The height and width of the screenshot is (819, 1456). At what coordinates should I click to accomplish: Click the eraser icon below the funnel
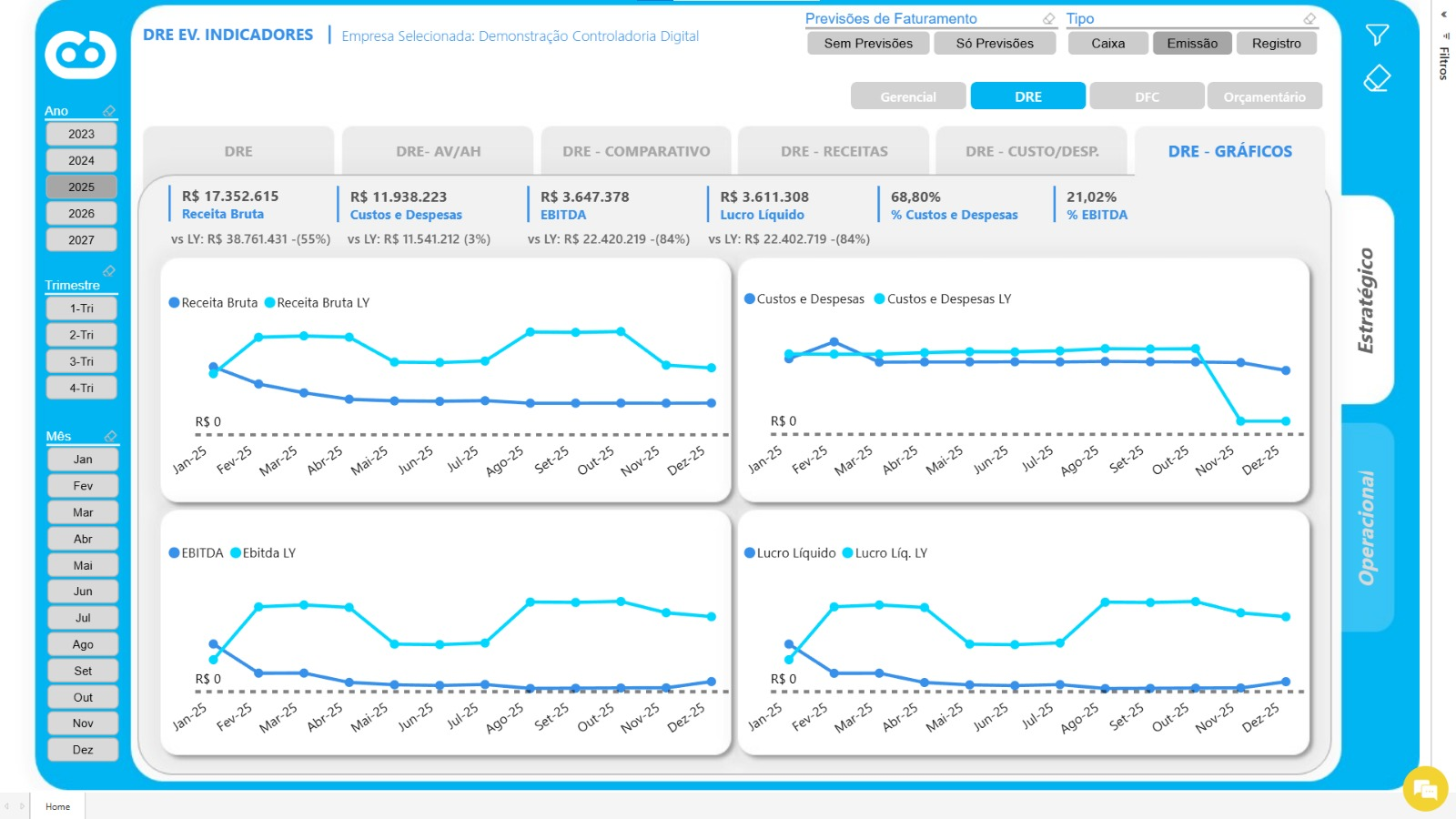[x=1377, y=78]
